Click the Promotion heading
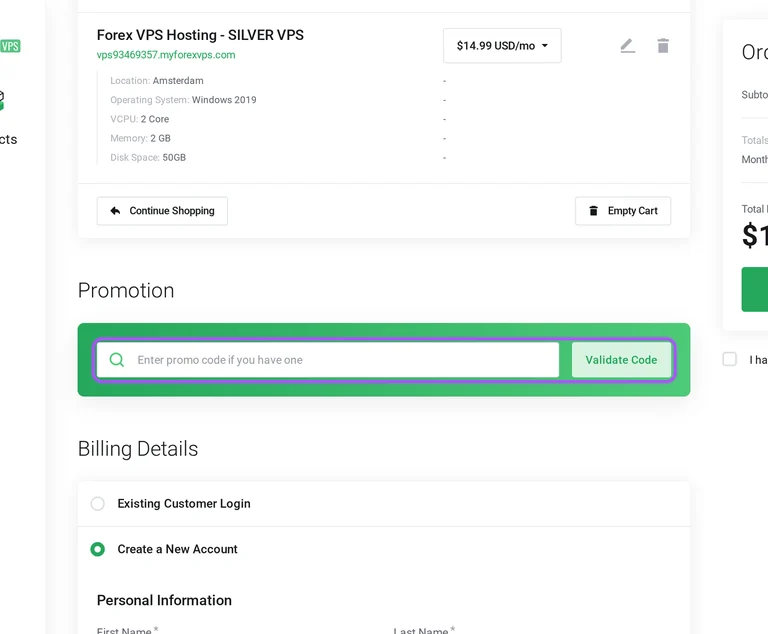This screenshot has height=634, width=768. [x=126, y=291]
